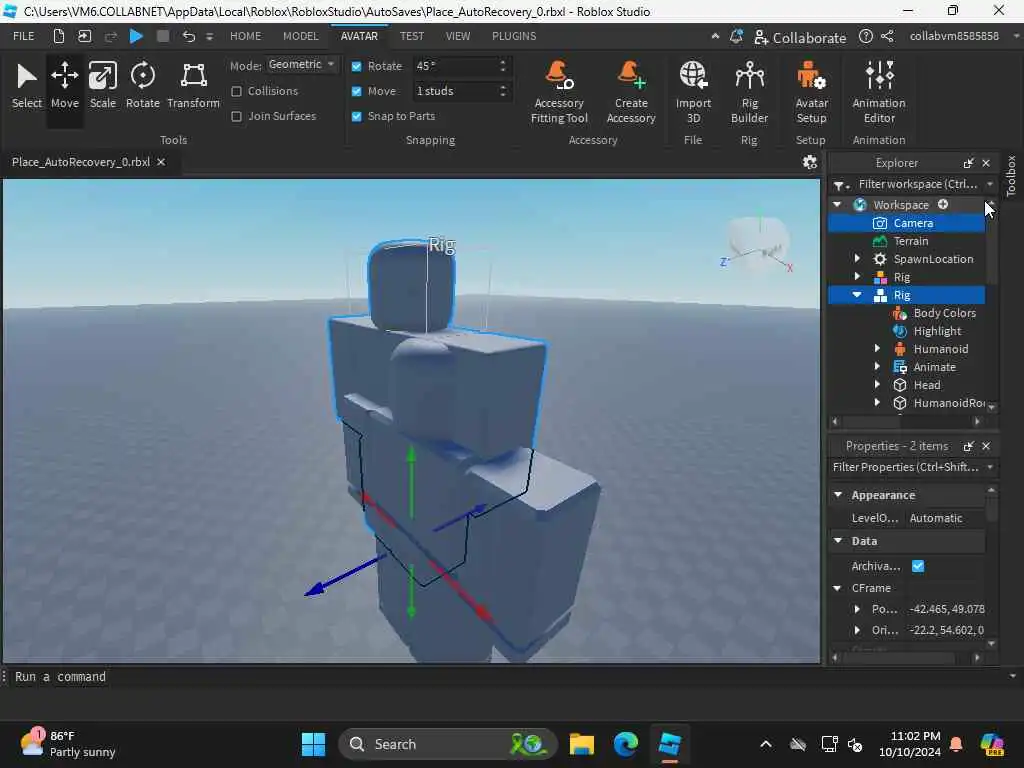
Task: Open the Mode Geometric dropdown
Action: pos(302,65)
